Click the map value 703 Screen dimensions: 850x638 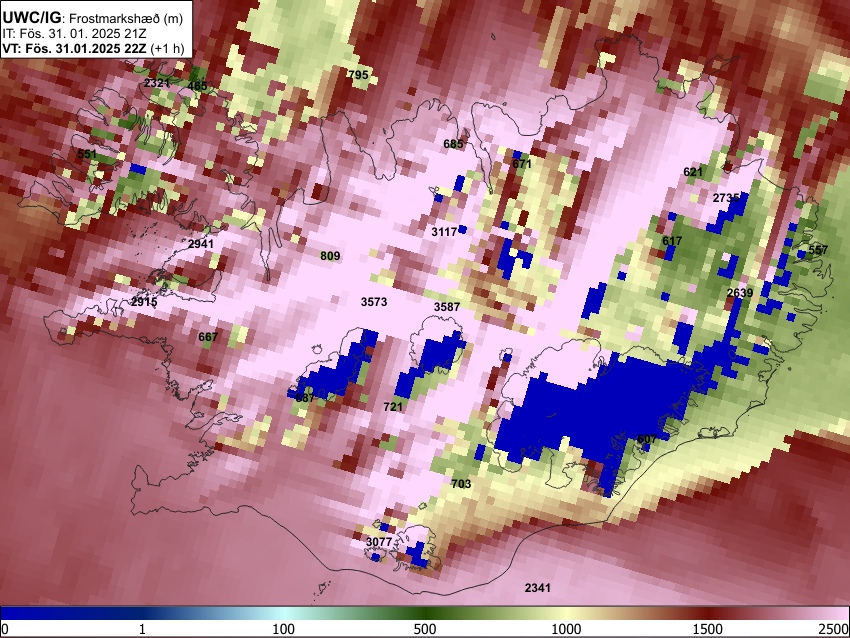(461, 484)
